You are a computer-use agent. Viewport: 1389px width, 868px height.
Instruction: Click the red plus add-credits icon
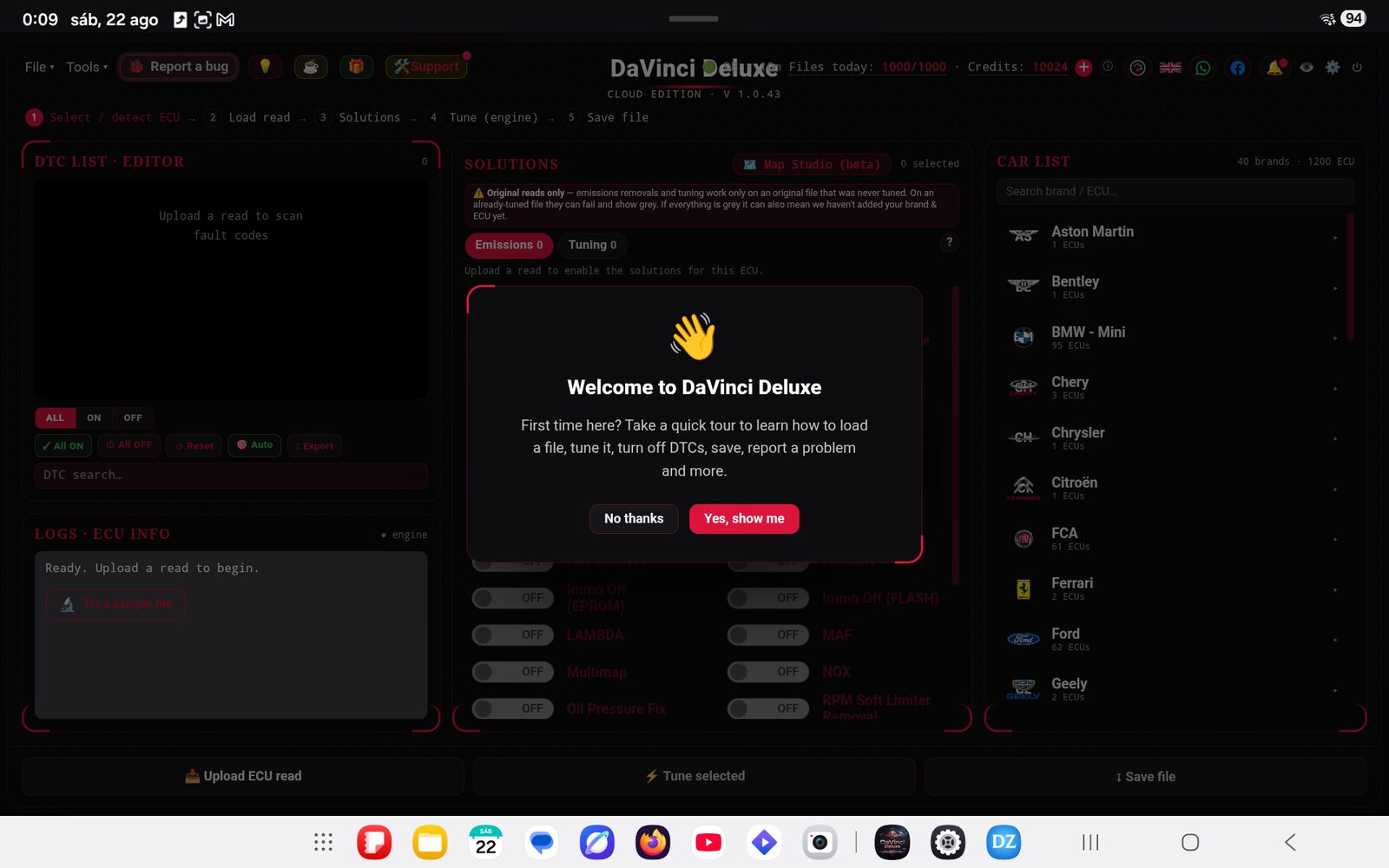coord(1083,67)
